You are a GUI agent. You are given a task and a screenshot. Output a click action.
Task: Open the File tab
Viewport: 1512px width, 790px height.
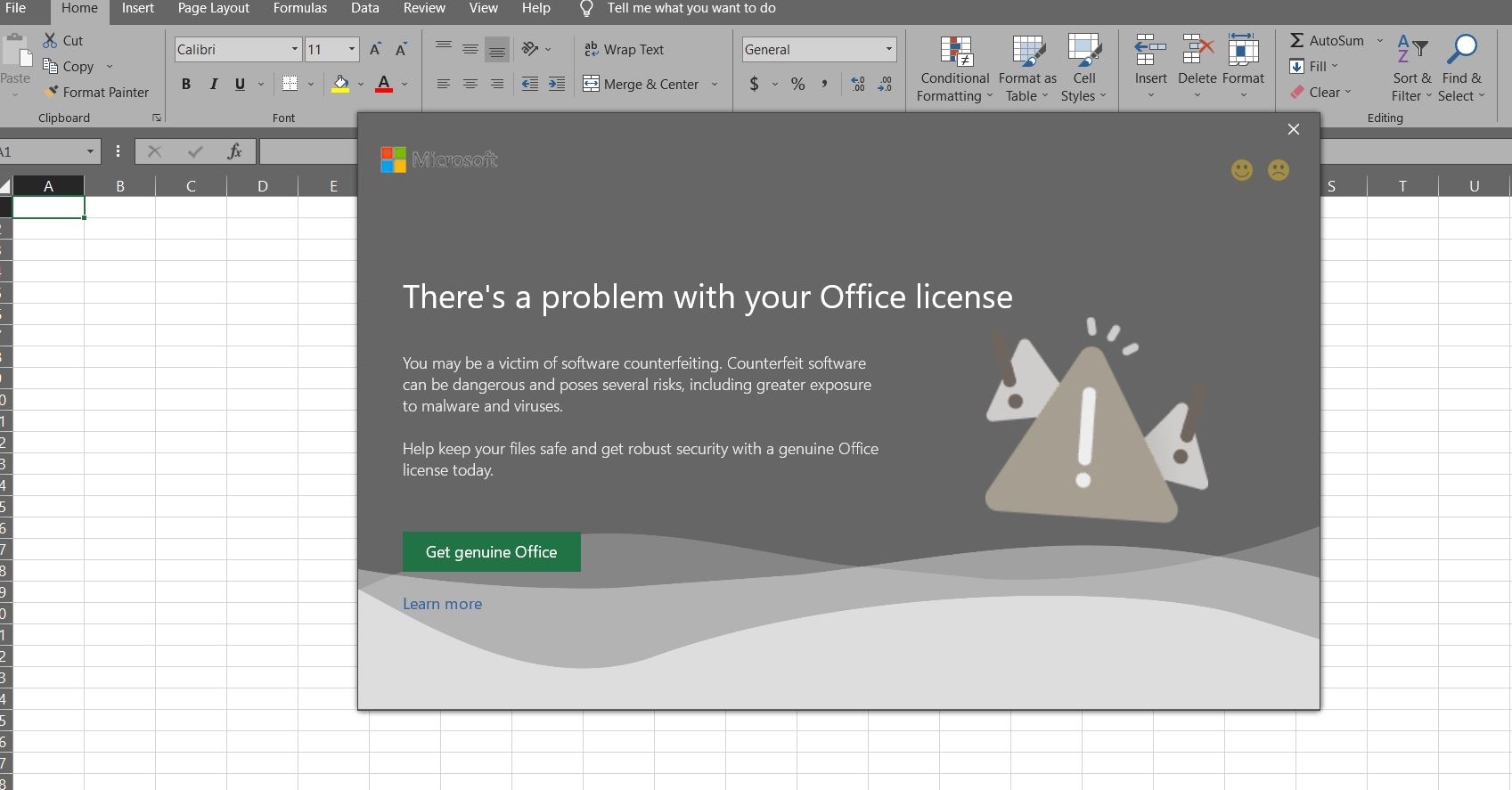[15, 8]
